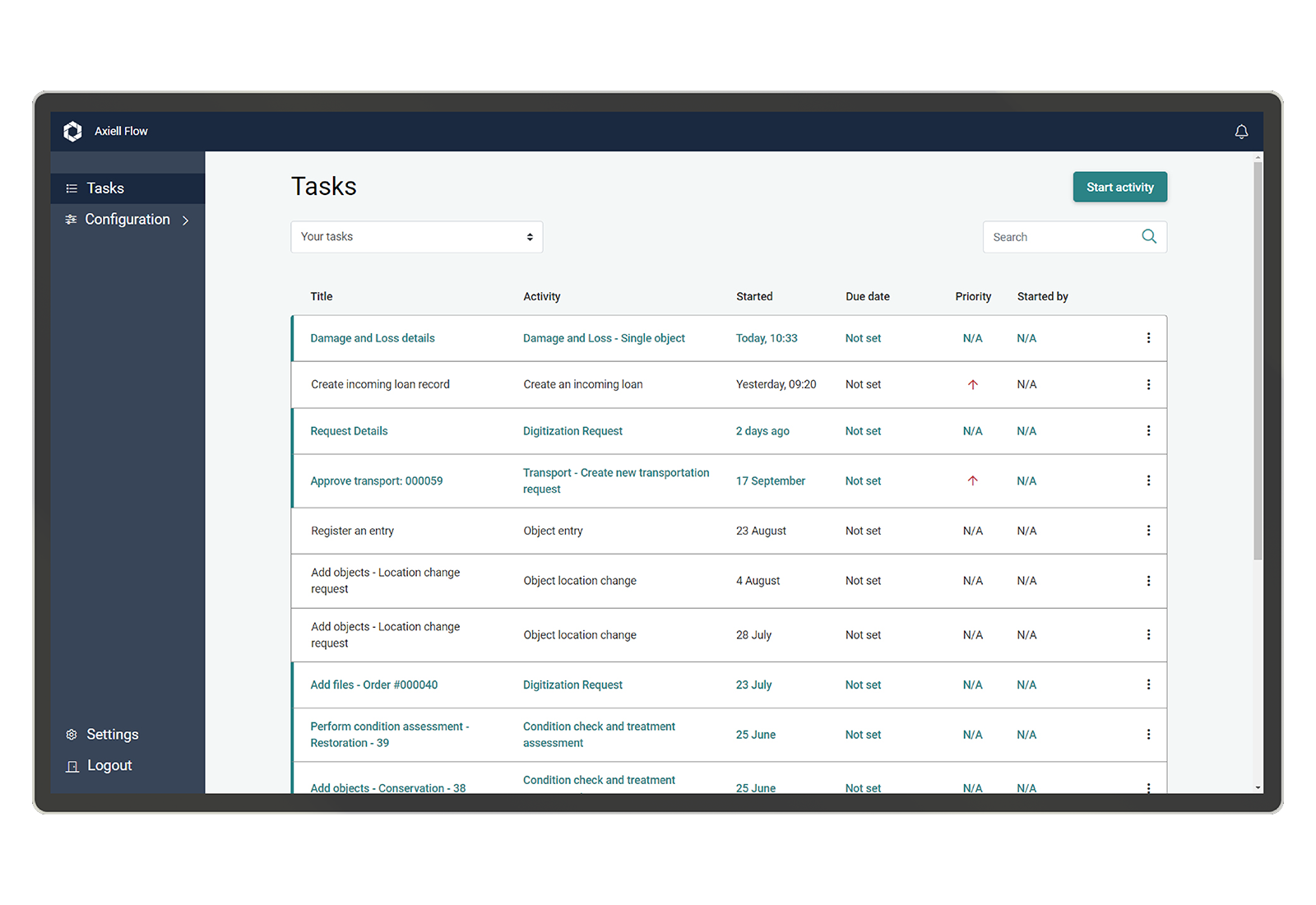
Task: Open Add files - Order #000040 task
Action: (373, 685)
